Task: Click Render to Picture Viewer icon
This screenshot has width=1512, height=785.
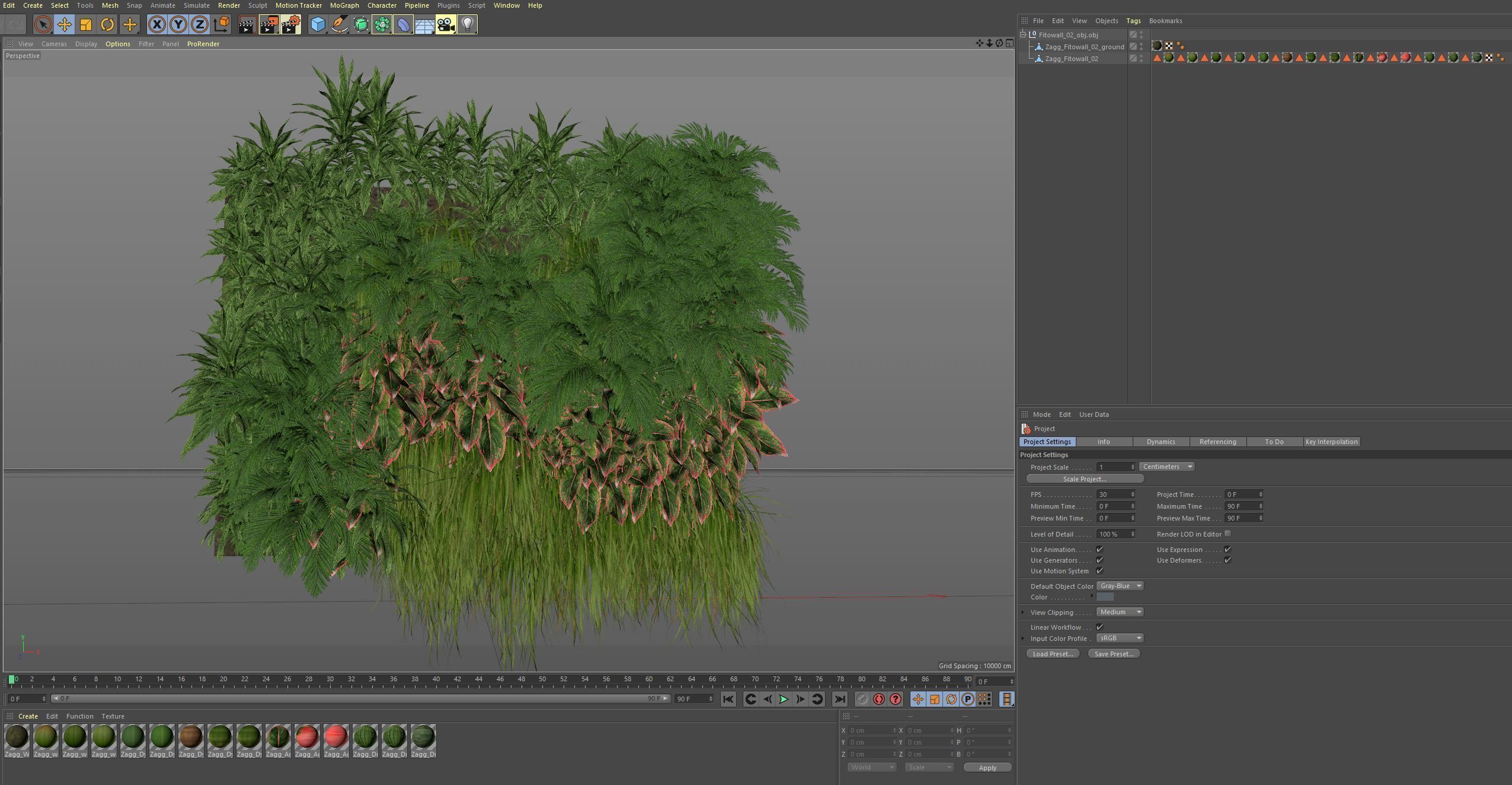Action: click(x=269, y=24)
